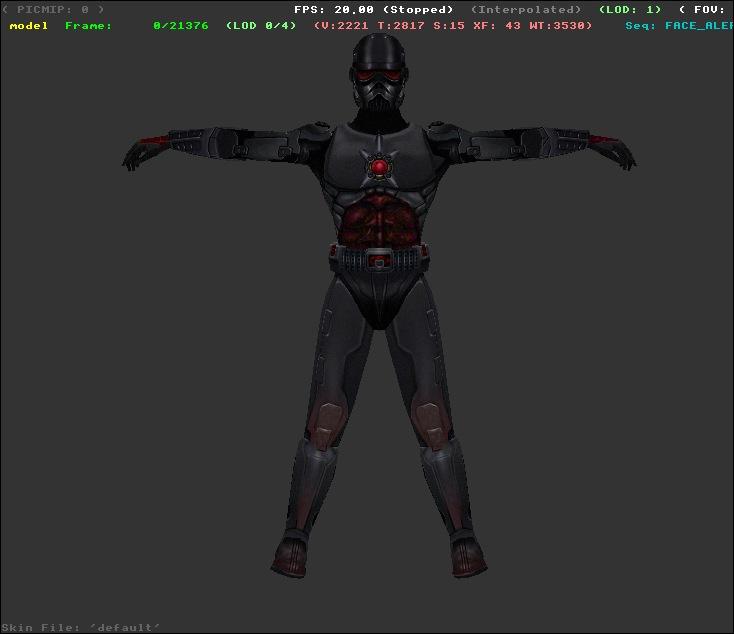
Task: Click the (Interpolated) status text
Action: pos(525,10)
